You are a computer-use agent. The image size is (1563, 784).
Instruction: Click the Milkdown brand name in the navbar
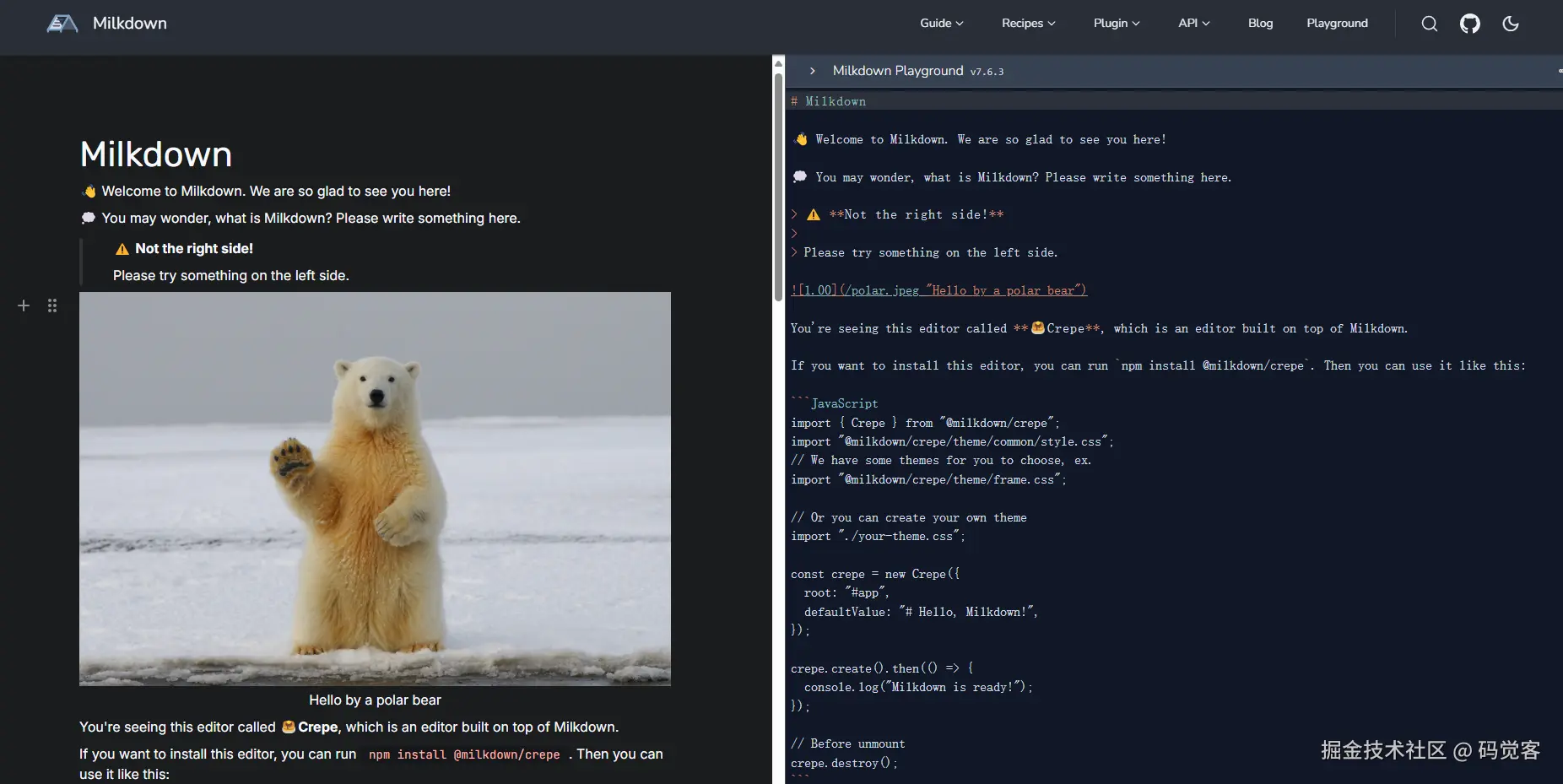pos(130,24)
